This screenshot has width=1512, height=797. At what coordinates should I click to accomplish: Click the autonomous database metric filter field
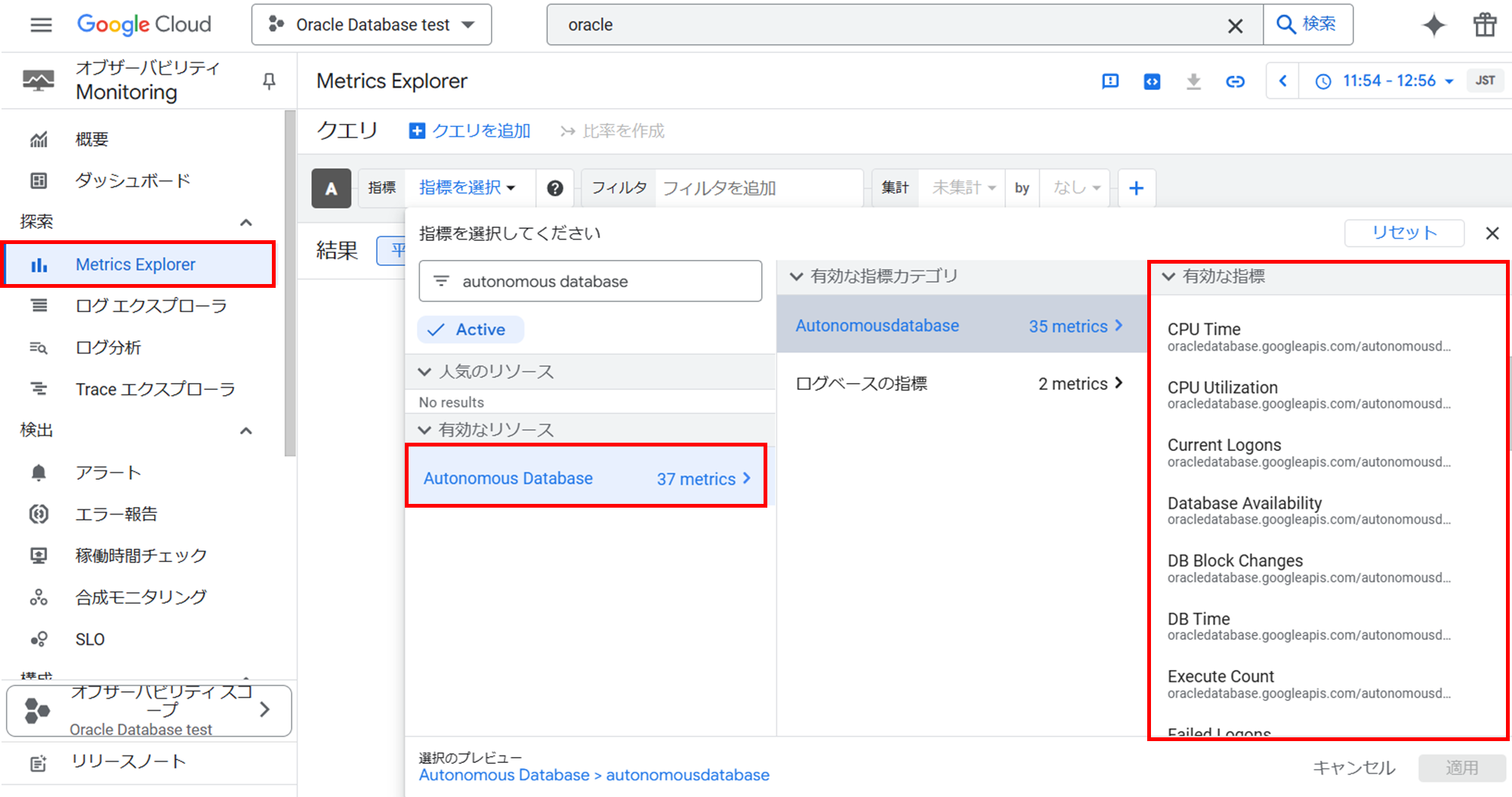[x=591, y=281]
